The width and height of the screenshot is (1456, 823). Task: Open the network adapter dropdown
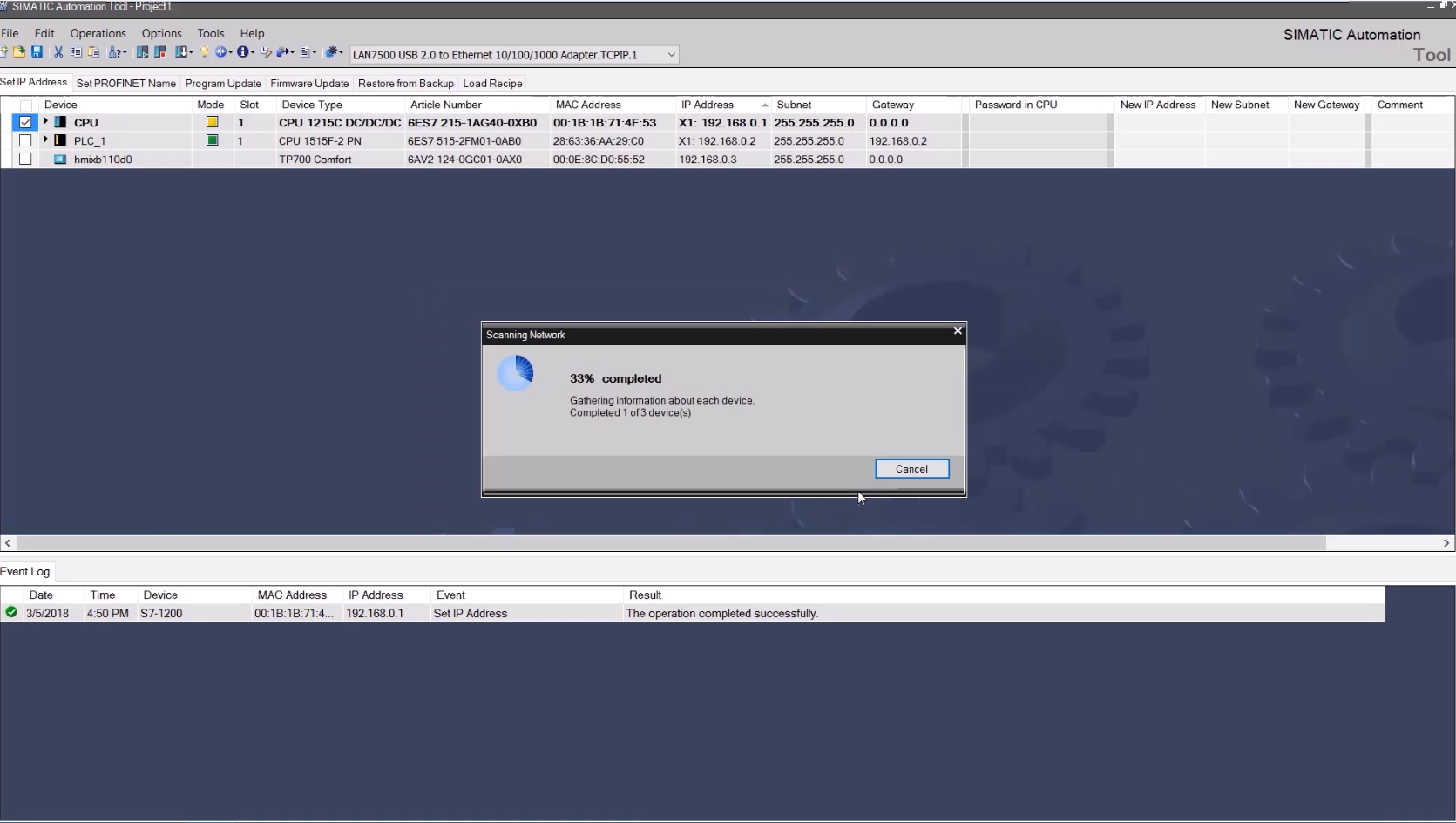[x=671, y=55]
